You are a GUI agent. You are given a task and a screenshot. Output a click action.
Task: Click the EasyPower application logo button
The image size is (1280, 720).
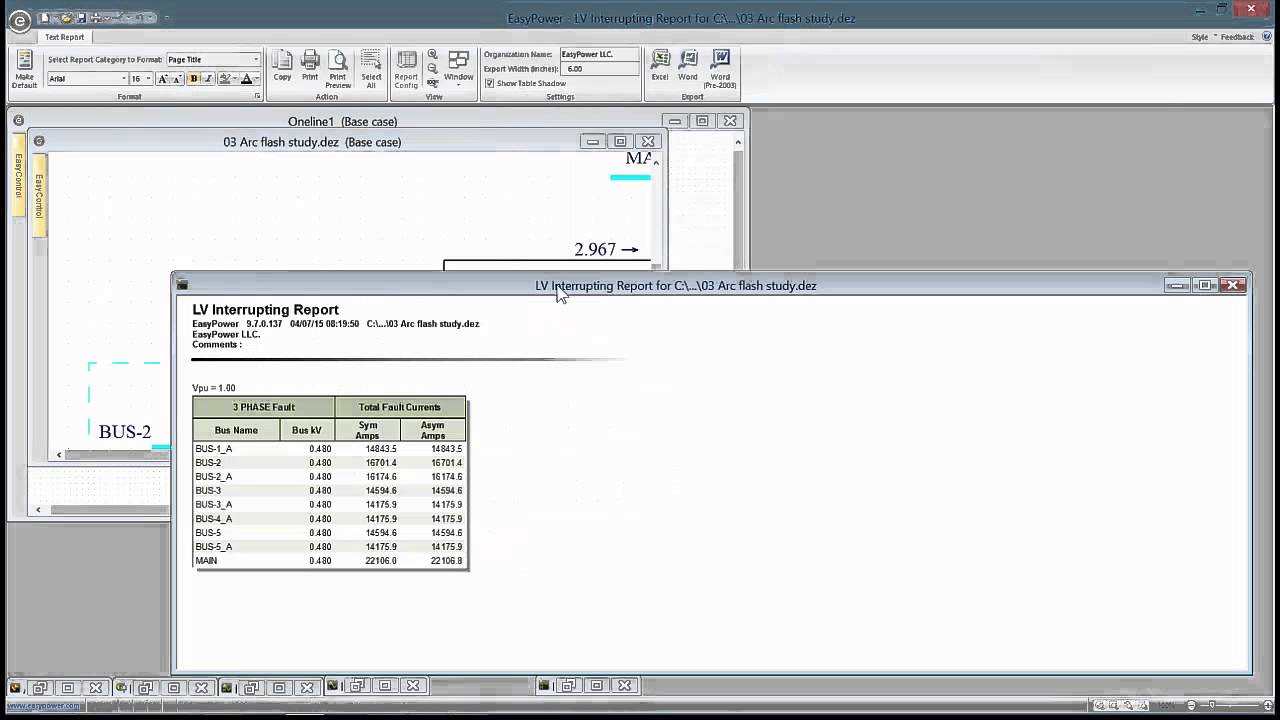pyautogui.click(x=19, y=19)
